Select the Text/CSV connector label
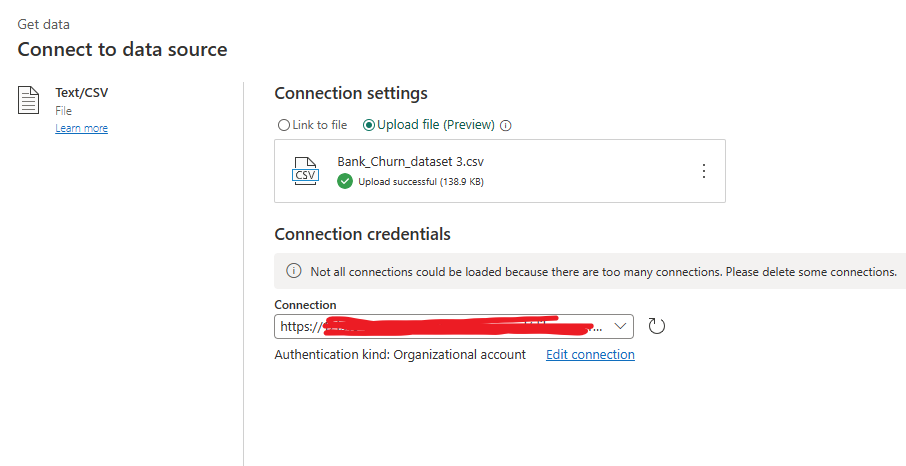 click(x=81, y=93)
